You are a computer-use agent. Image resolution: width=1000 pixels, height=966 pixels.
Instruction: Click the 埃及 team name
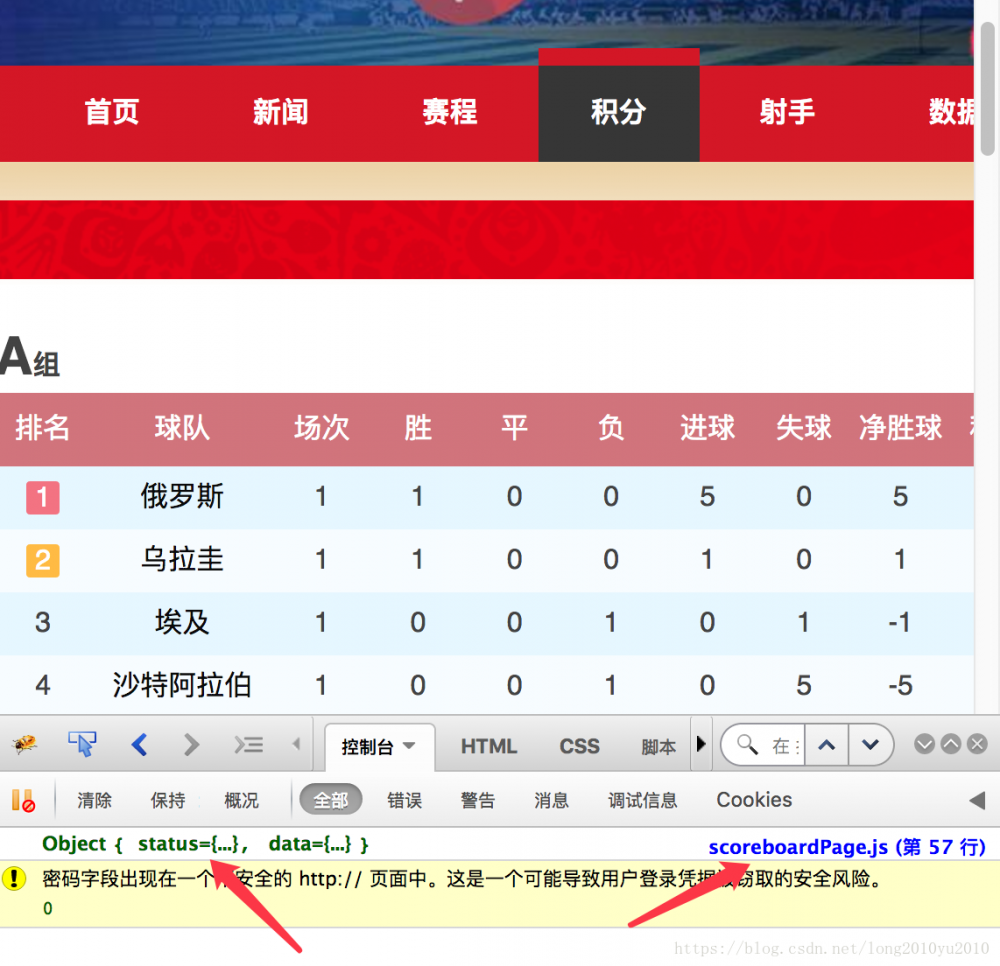click(182, 622)
